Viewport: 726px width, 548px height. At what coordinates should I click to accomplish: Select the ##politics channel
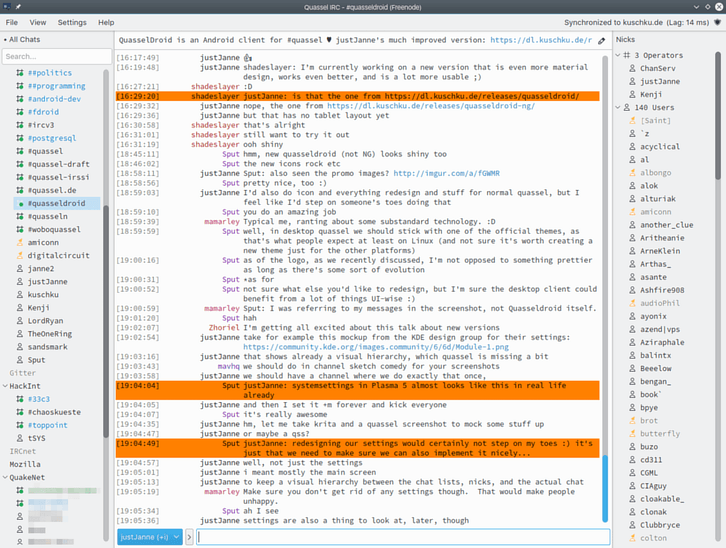point(50,73)
